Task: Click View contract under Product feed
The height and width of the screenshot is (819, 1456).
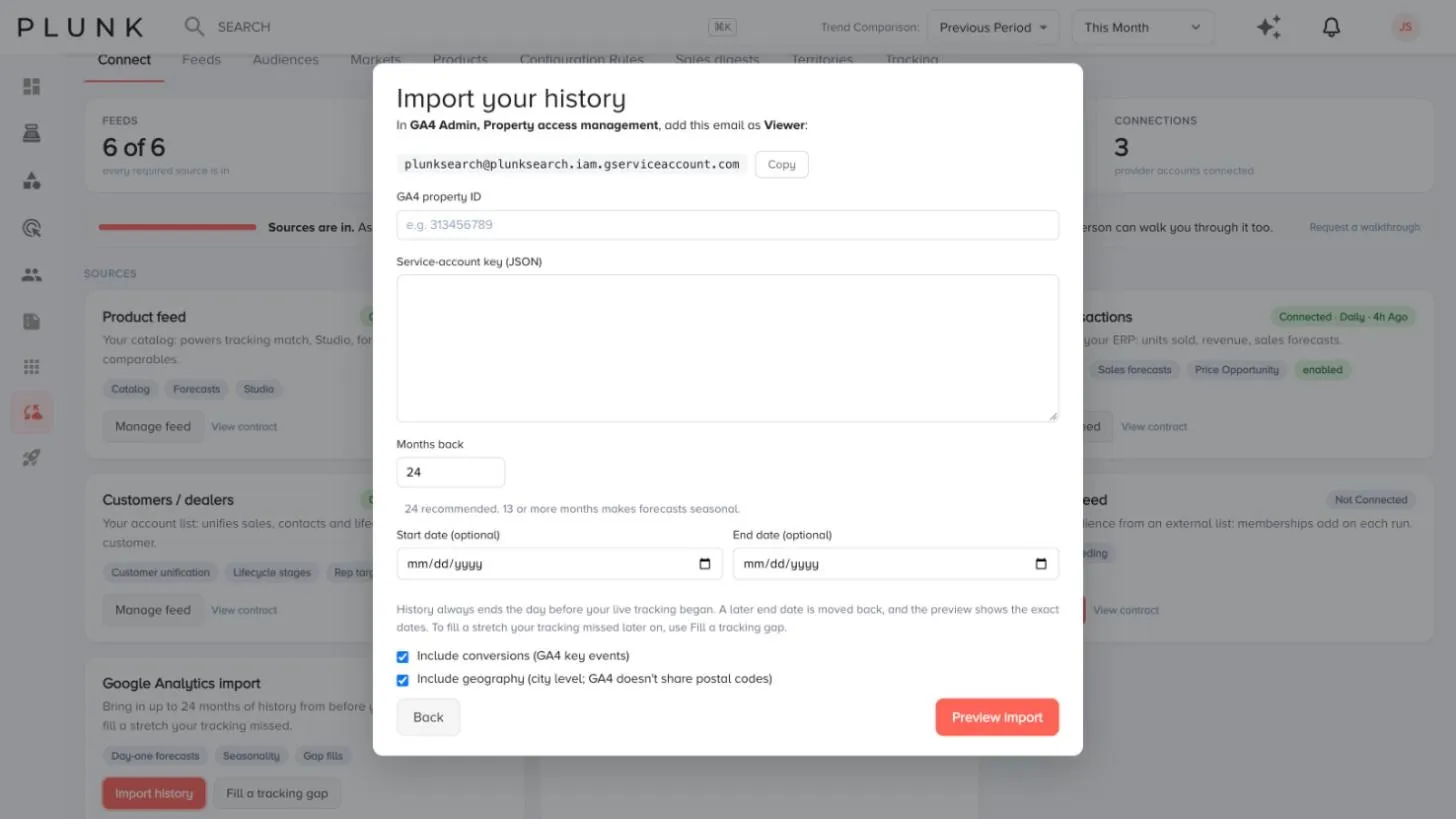Action: (x=244, y=427)
